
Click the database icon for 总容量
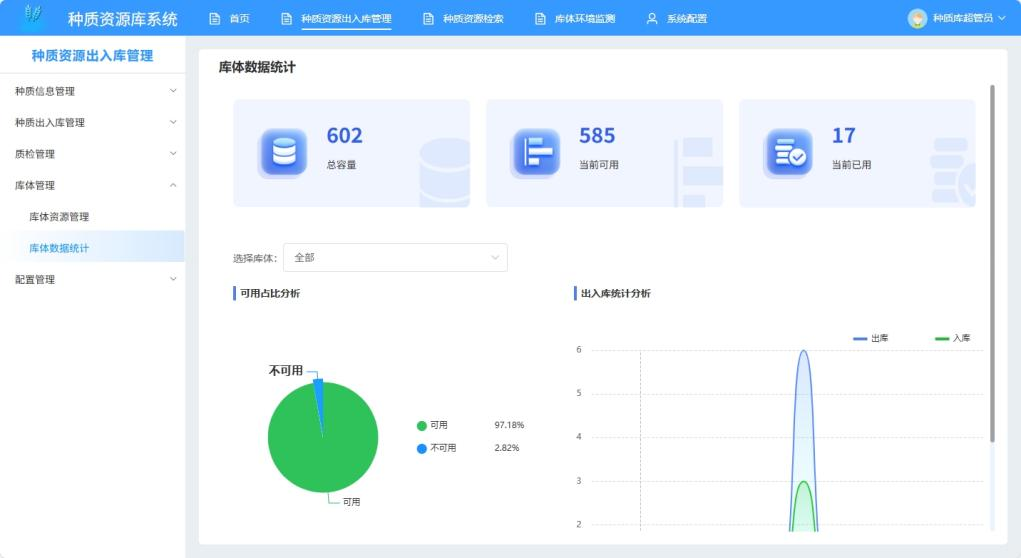284,153
